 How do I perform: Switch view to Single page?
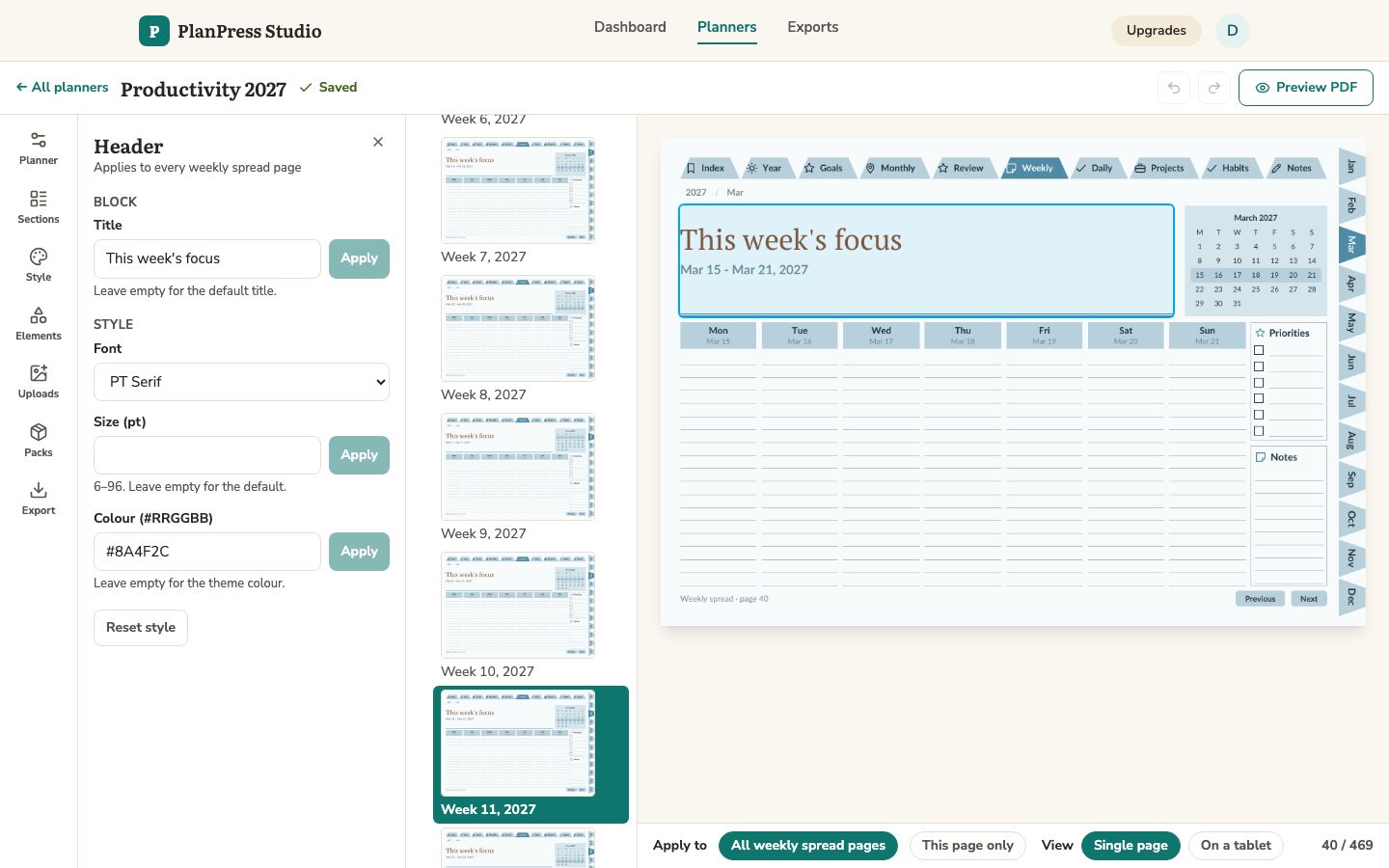click(1130, 846)
